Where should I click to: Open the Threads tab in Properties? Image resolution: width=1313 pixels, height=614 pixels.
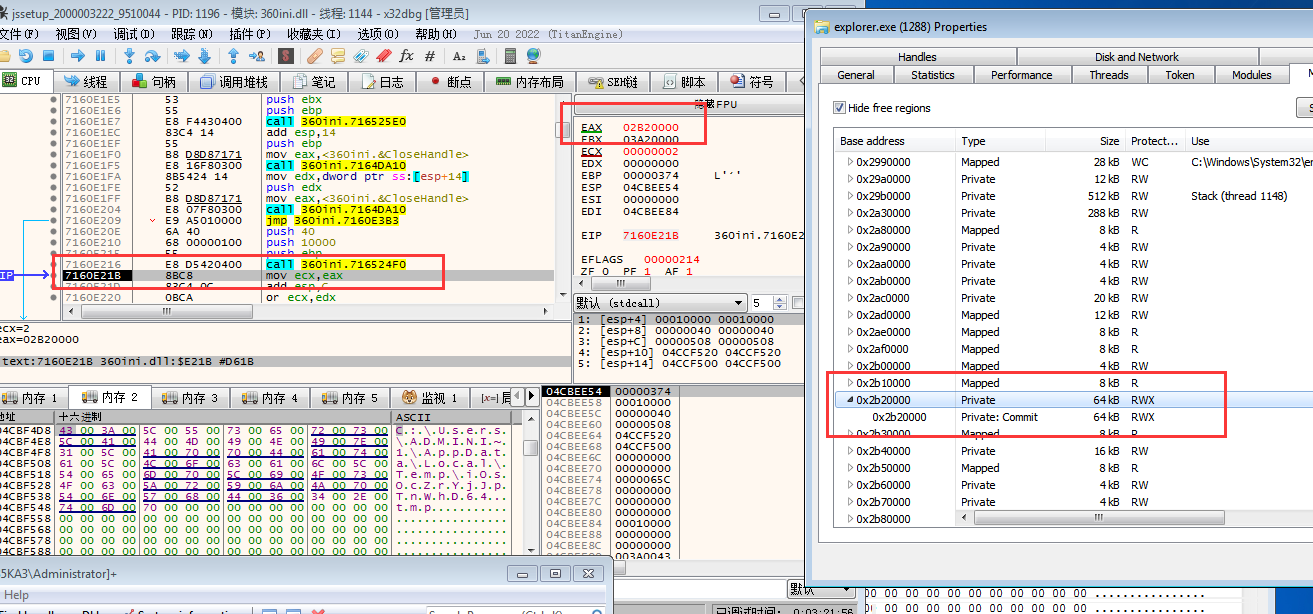1108,75
